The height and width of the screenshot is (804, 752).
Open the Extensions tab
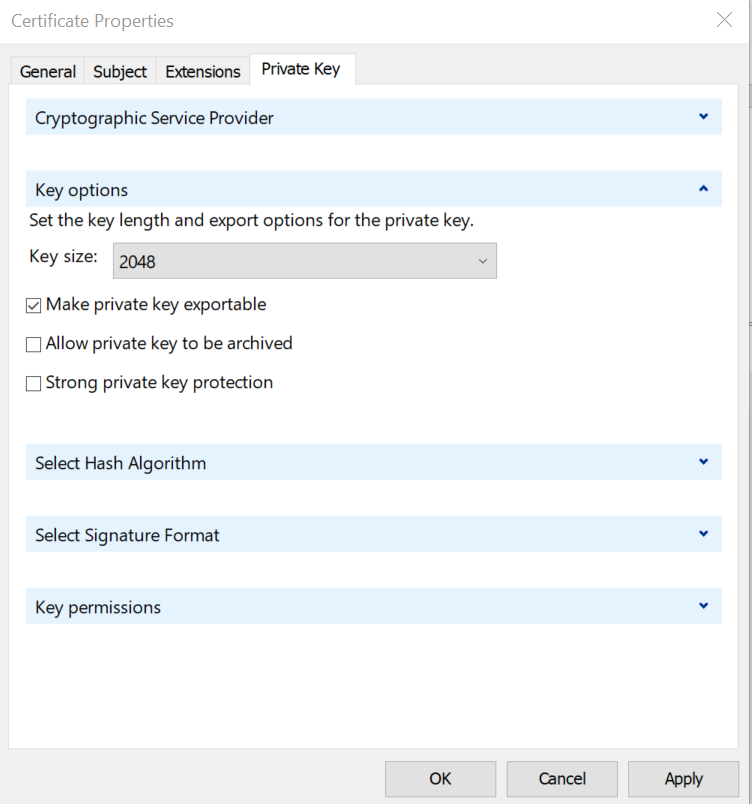[x=202, y=71]
